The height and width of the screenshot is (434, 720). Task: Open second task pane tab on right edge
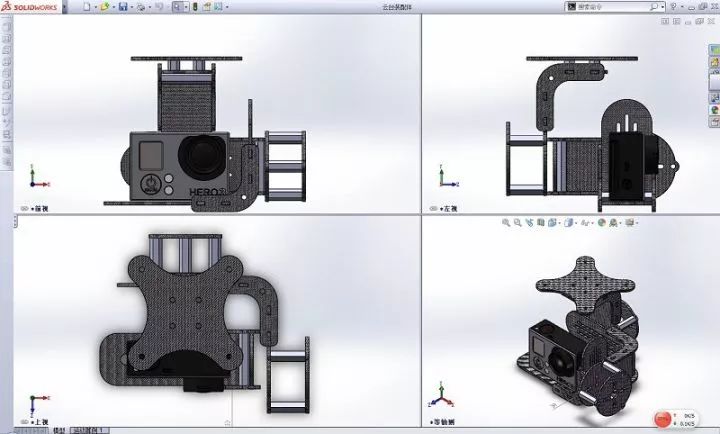[x=714, y=62]
